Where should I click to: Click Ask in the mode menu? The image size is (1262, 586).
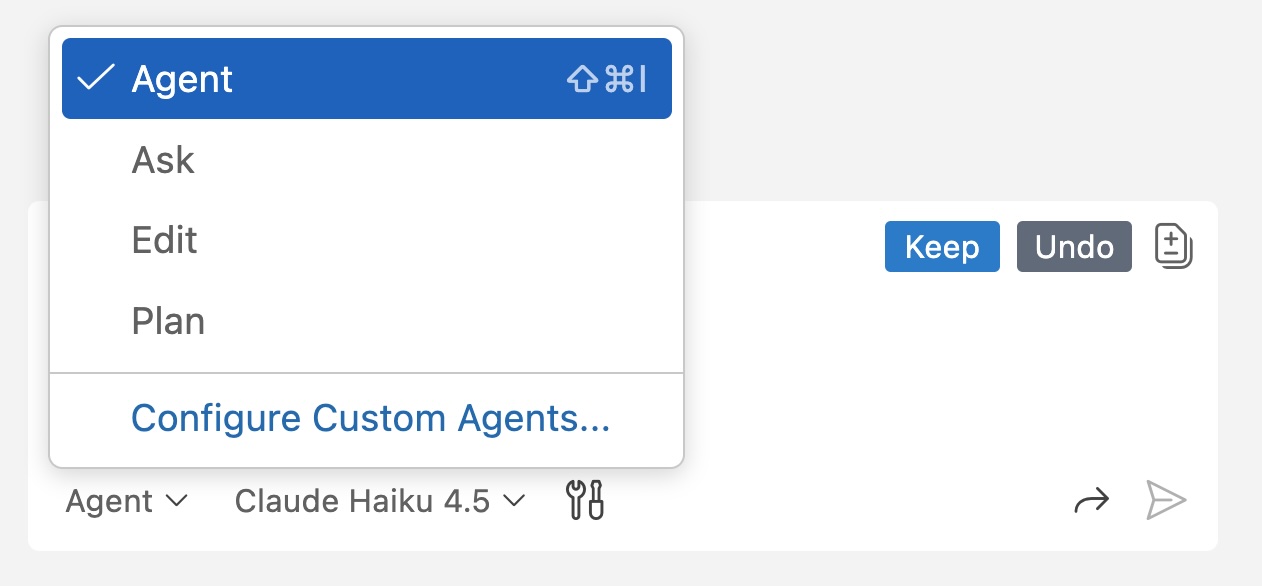click(x=163, y=160)
